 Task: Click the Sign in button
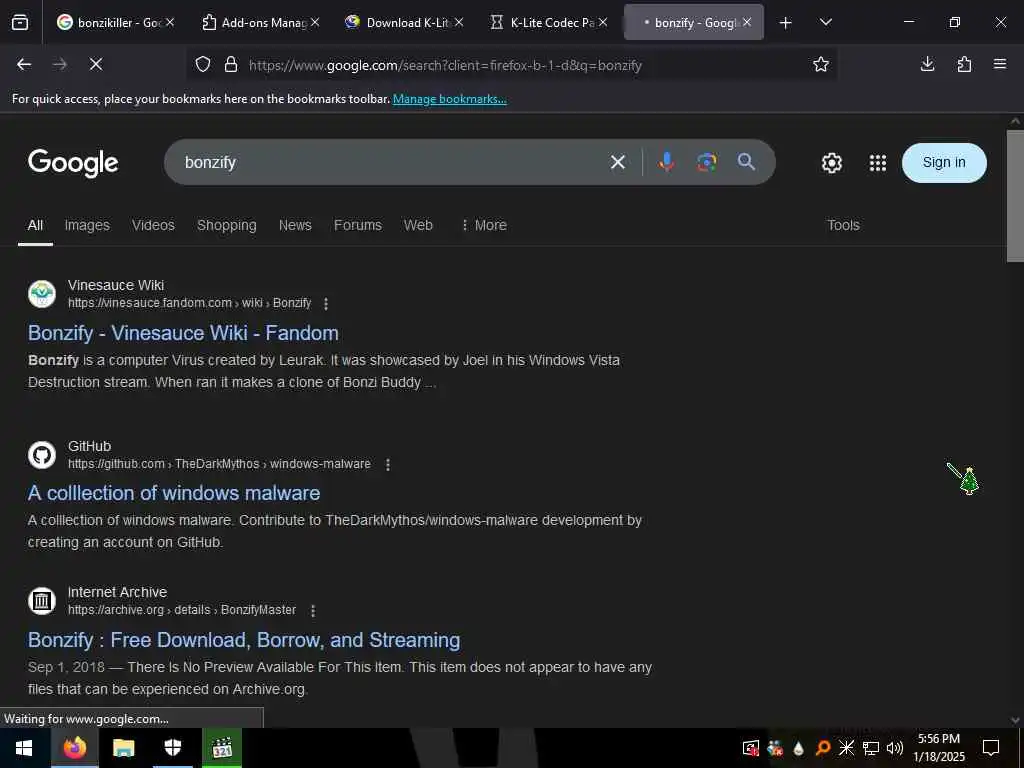point(944,163)
